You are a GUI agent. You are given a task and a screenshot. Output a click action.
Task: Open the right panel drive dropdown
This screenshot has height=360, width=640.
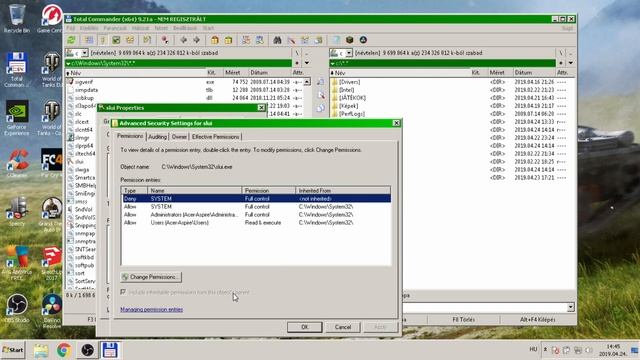pos(349,53)
